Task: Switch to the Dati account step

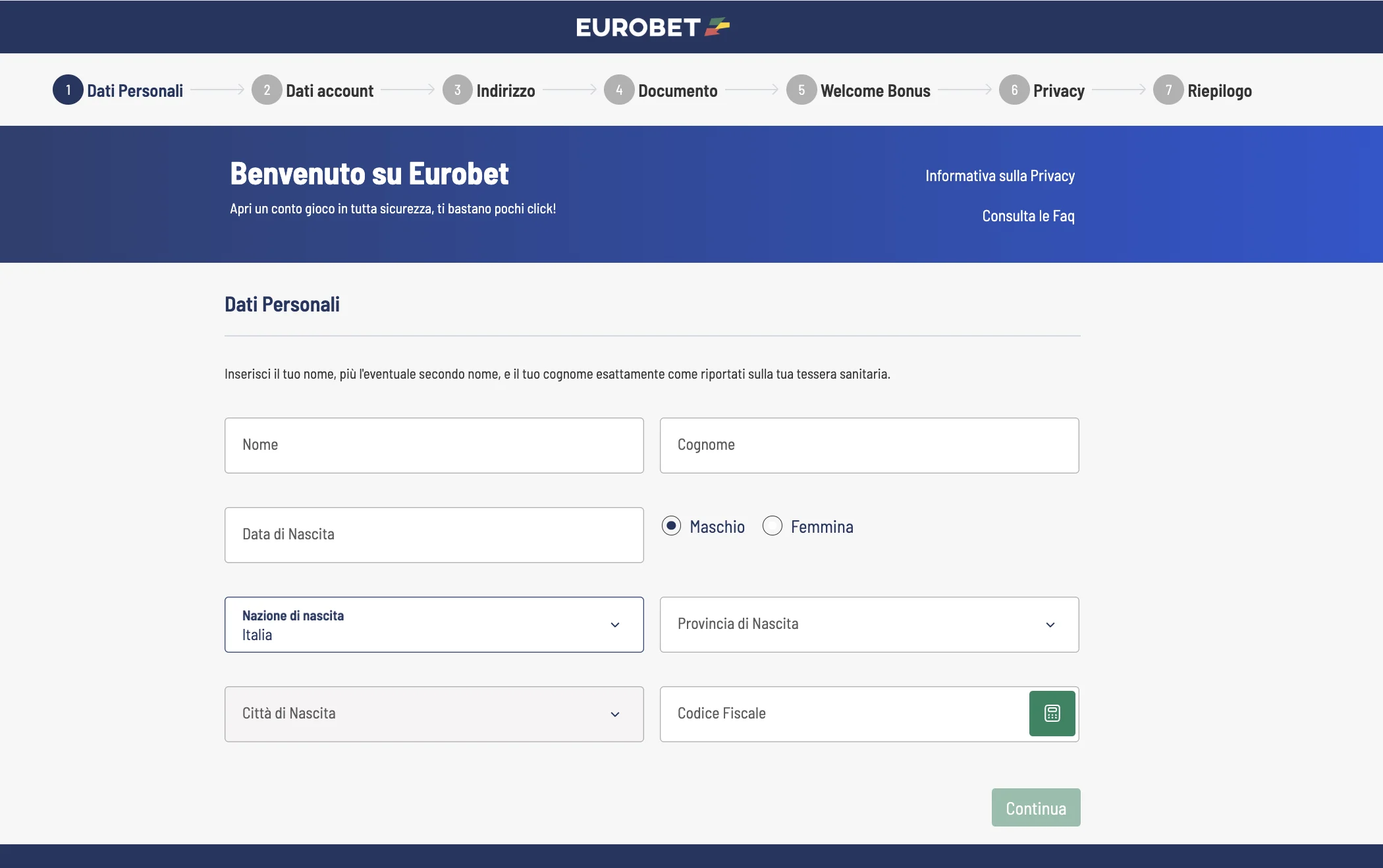Action: tap(329, 90)
